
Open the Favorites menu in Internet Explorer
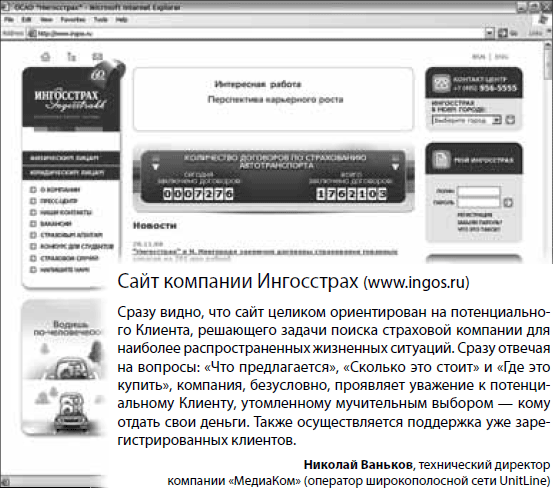click(x=73, y=19)
